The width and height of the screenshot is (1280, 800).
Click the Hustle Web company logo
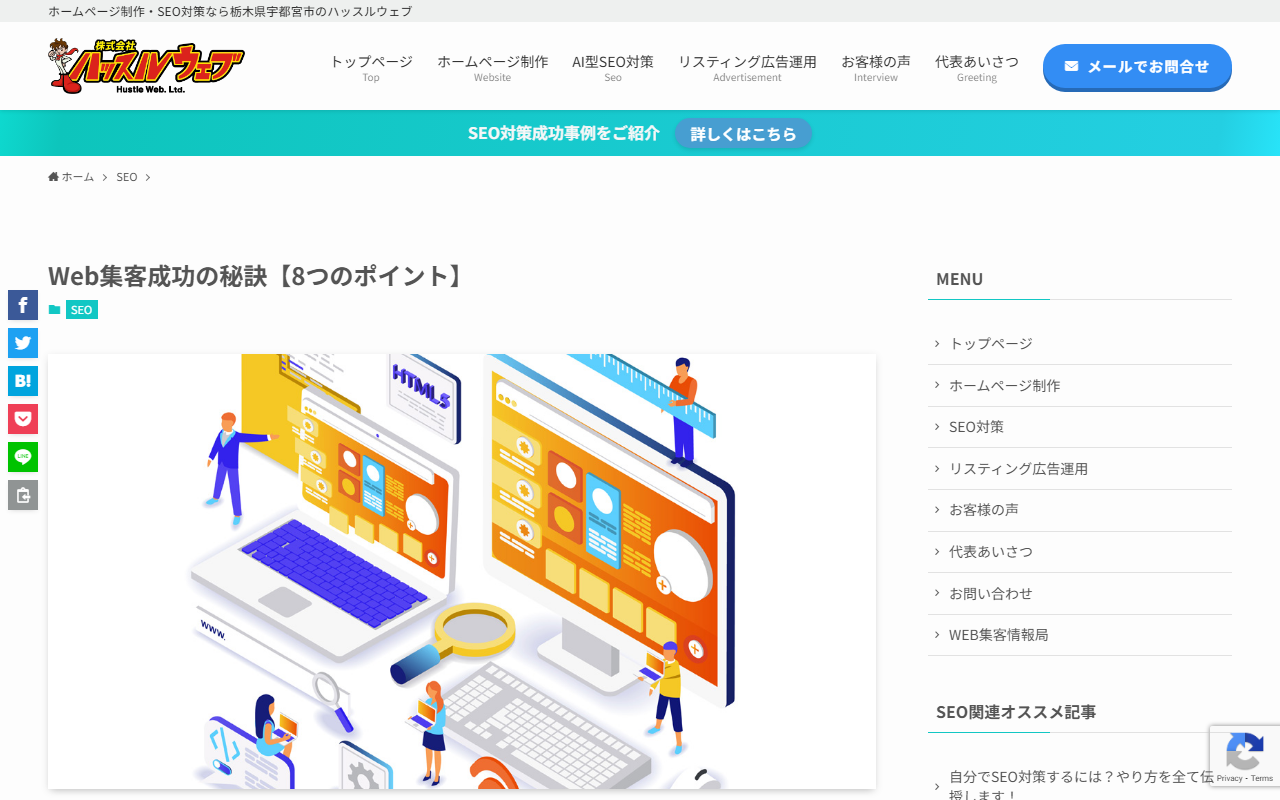(x=145, y=65)
